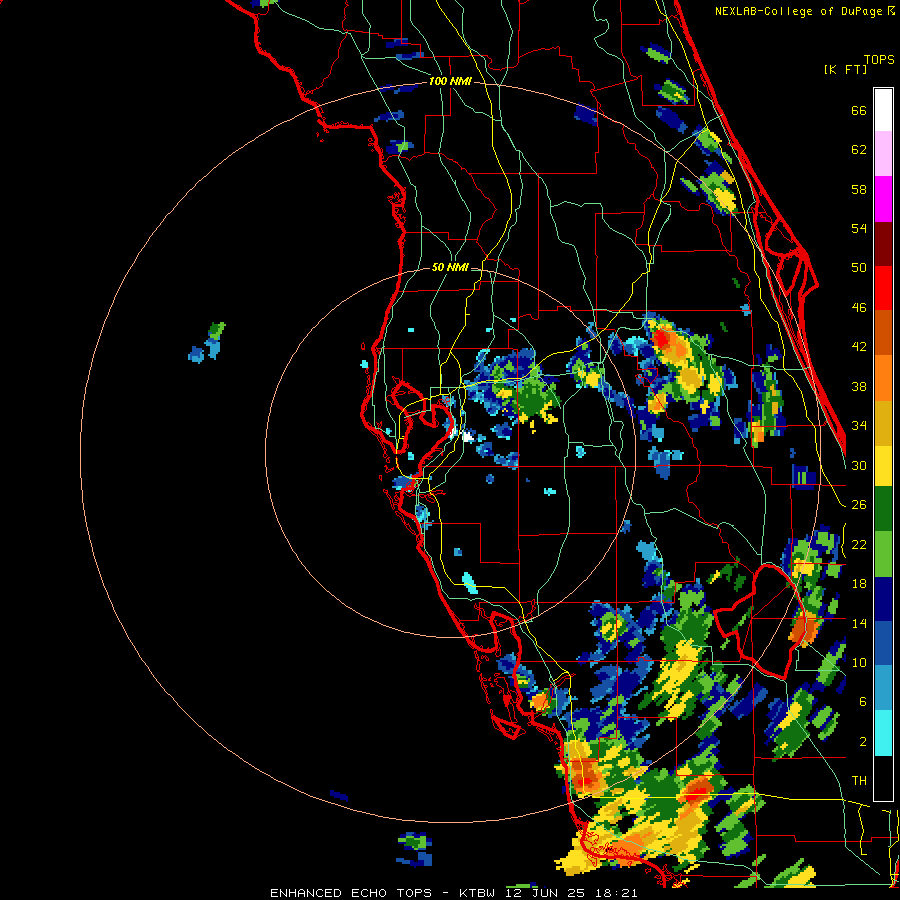Pick the black TH swatch in legend
Viewport: 900px width, 900px height.
883,778
